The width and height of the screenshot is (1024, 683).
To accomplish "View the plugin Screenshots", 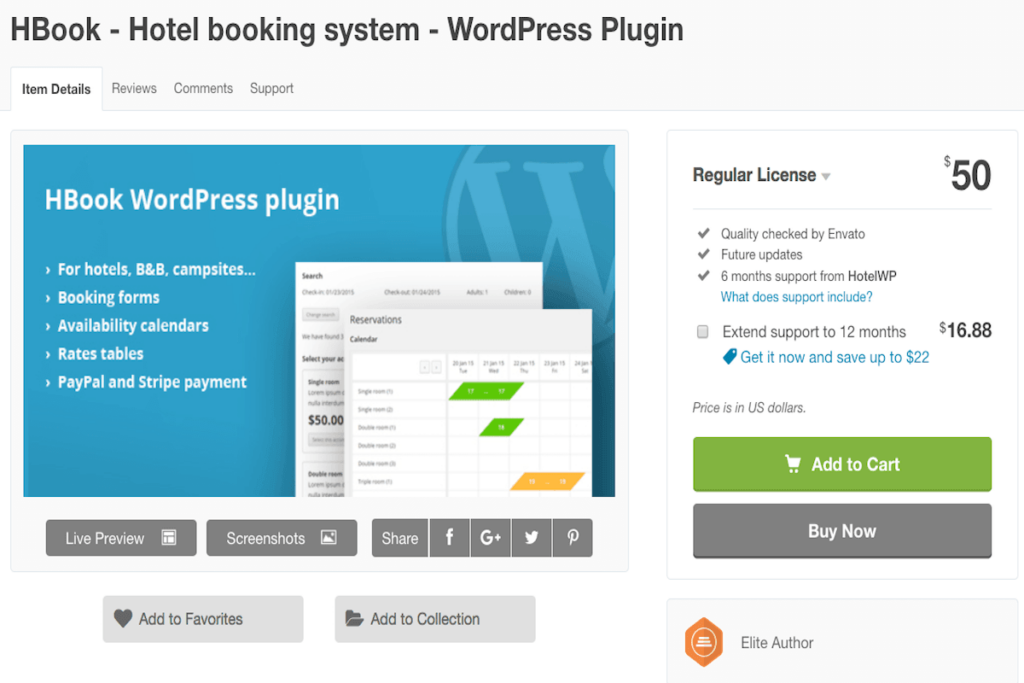I will [x=281, y=538].
